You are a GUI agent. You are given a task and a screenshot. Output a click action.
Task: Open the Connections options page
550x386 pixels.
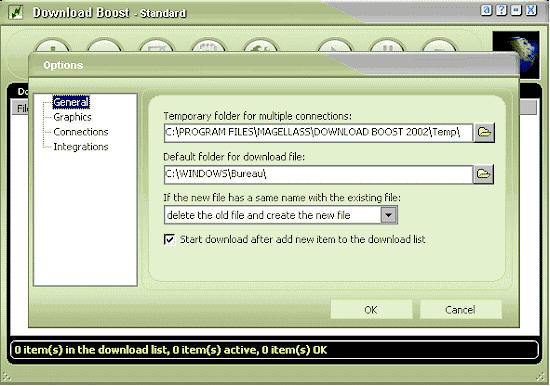81,132
